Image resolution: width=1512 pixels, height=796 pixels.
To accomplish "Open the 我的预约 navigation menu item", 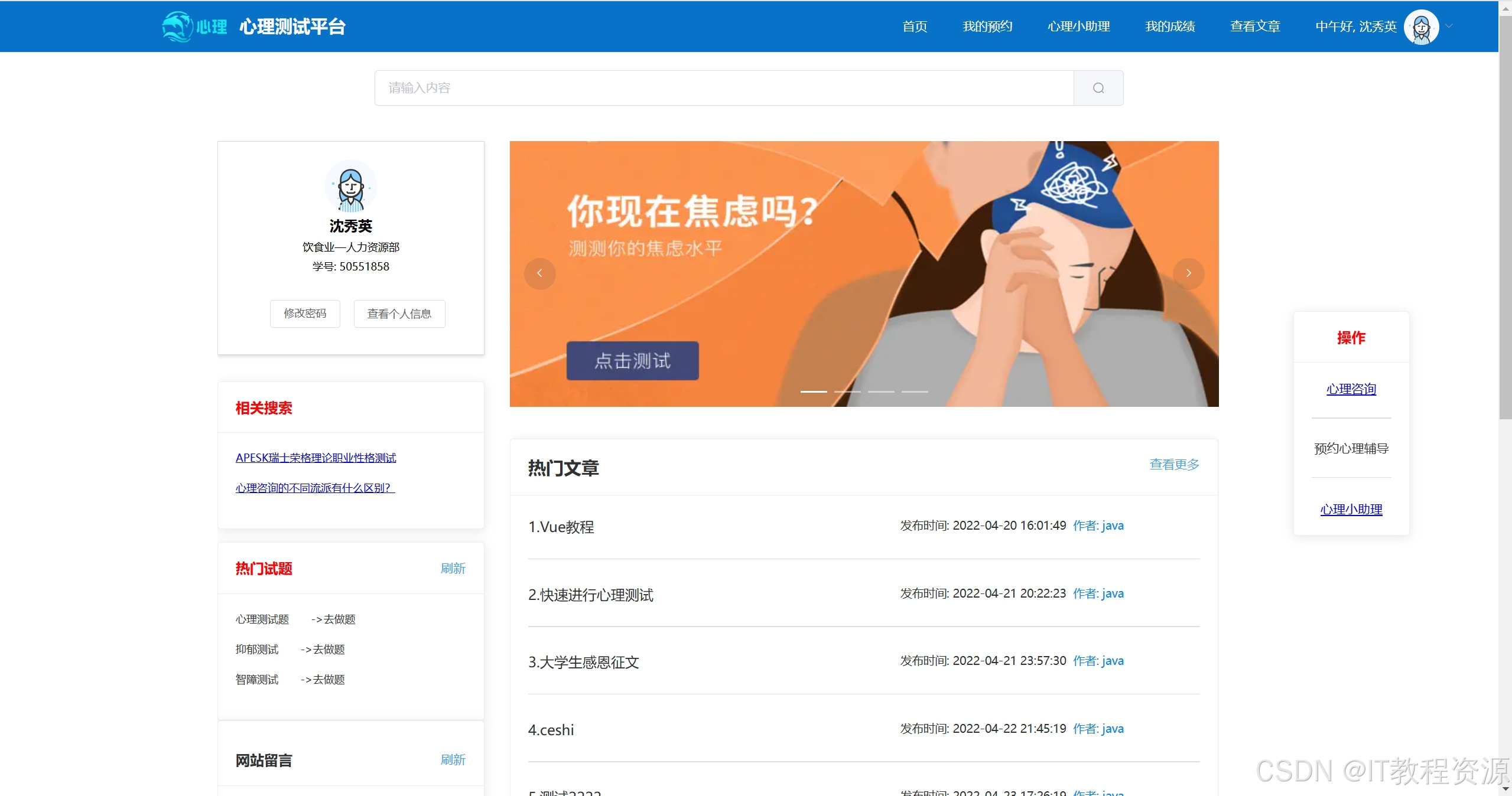I will [x=987, y=27].
